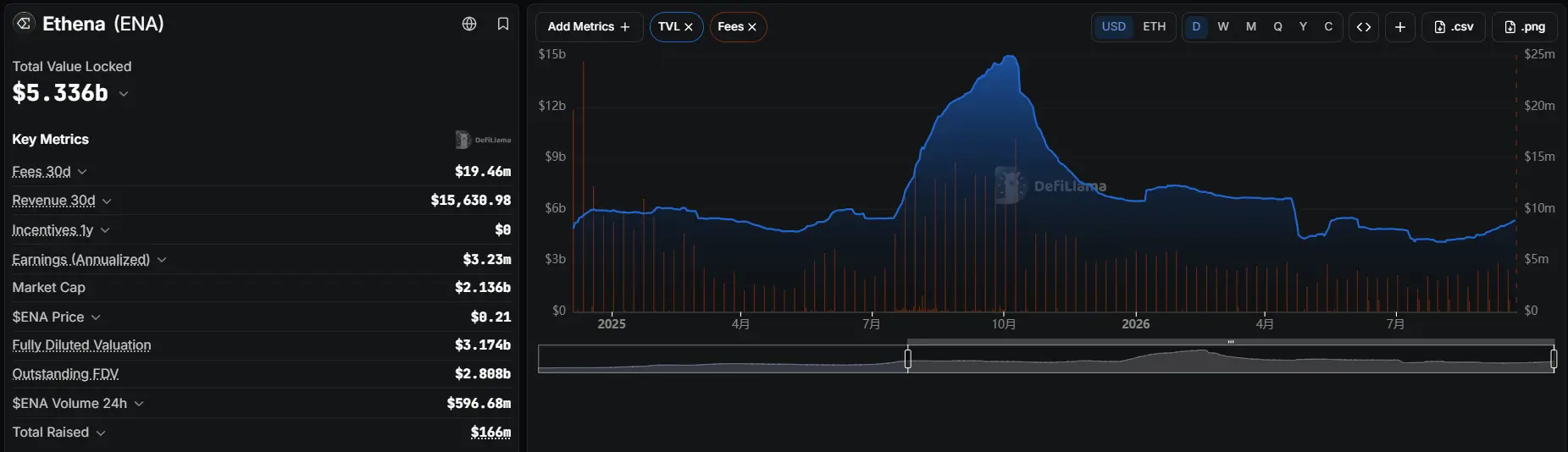Open the $166m total raised link
Screen dimensions: 1568x452
[490, 433]
